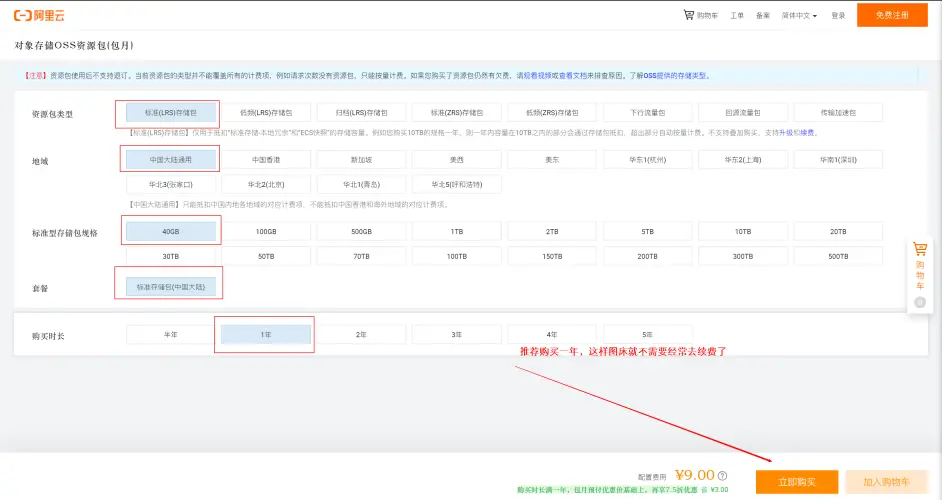Image resolution: width=942 pixels, height=500 pixels.
Task: Select 传输加速包 resource type
Action: [838, 112]
